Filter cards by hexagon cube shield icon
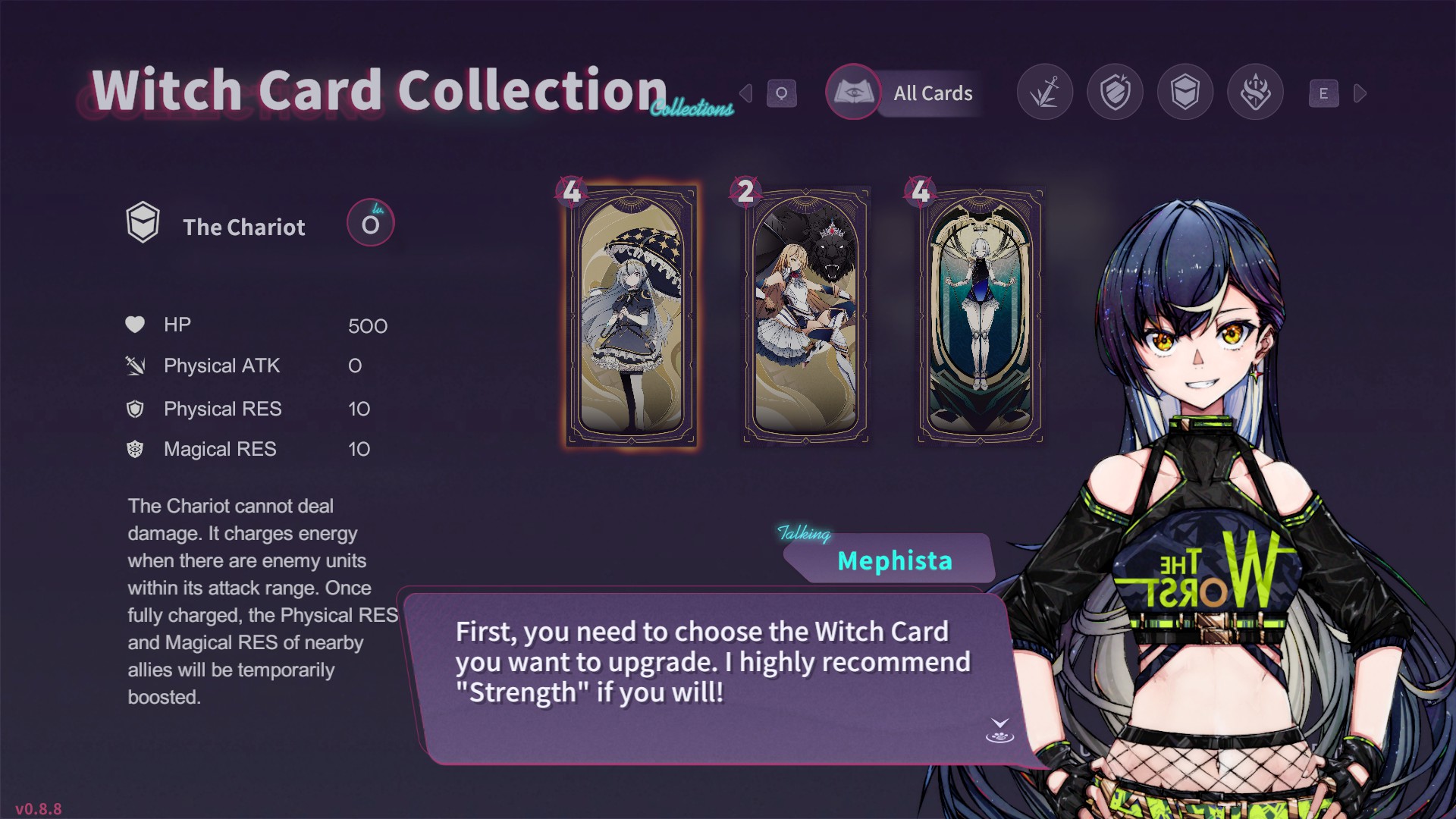The image size is (1456, 819). point(1185,93)
